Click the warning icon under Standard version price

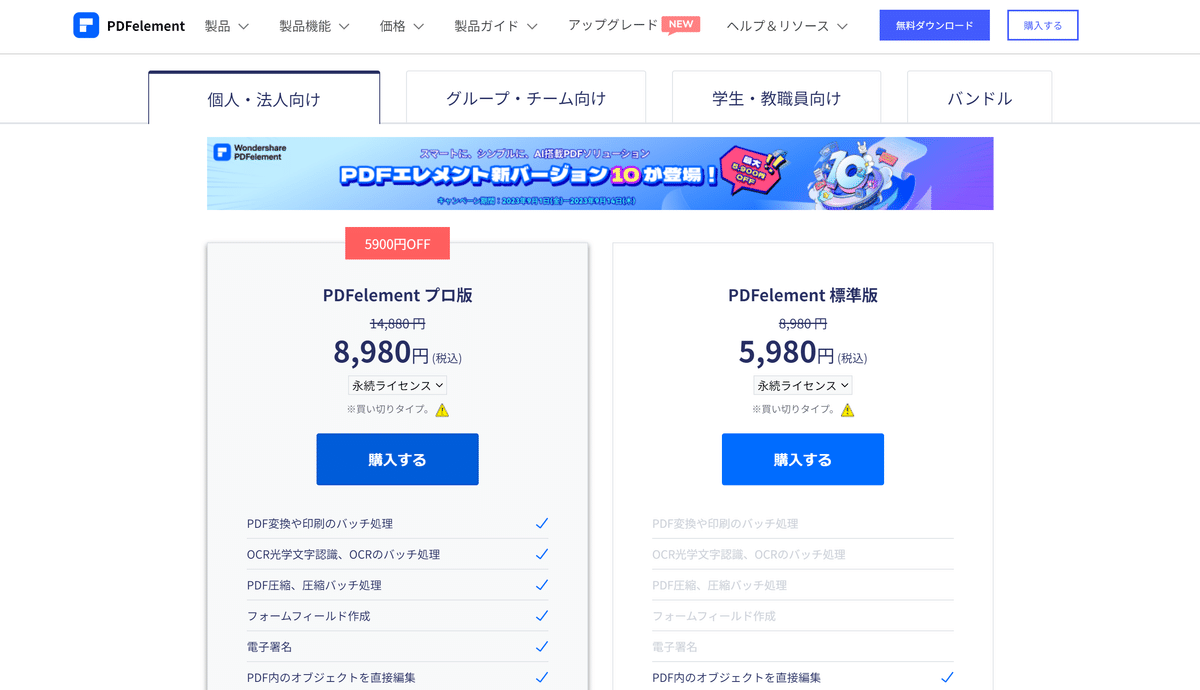pos(848,410)
